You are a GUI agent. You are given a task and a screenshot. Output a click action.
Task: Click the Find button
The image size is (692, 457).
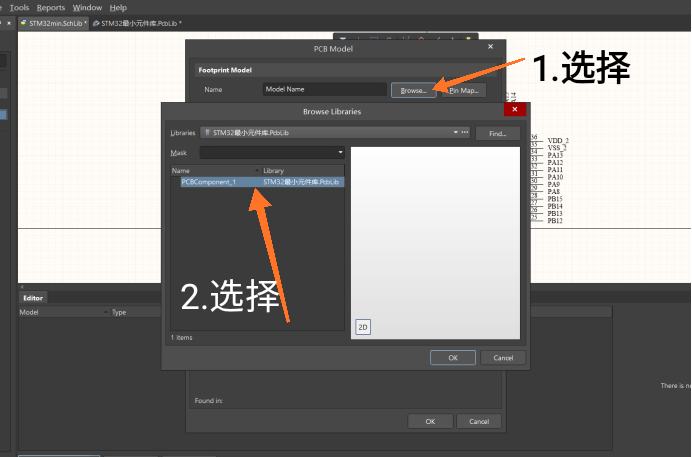(498, 133)
